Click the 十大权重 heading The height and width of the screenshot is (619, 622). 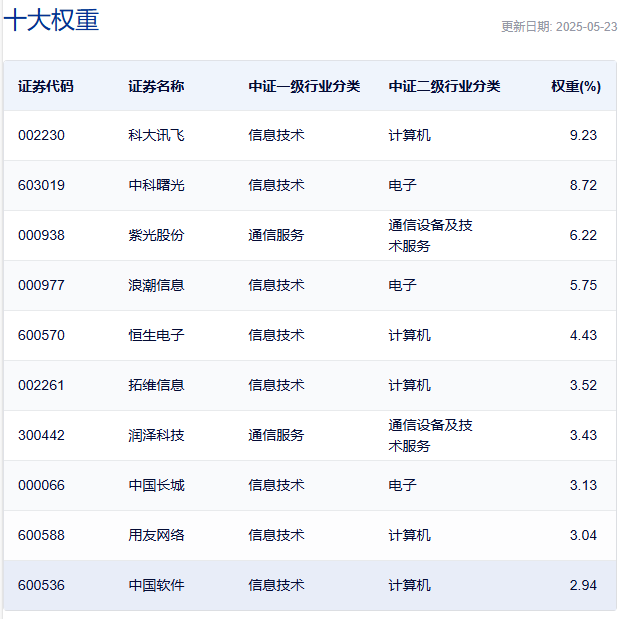pyautogui.click(x=51, y=20)
